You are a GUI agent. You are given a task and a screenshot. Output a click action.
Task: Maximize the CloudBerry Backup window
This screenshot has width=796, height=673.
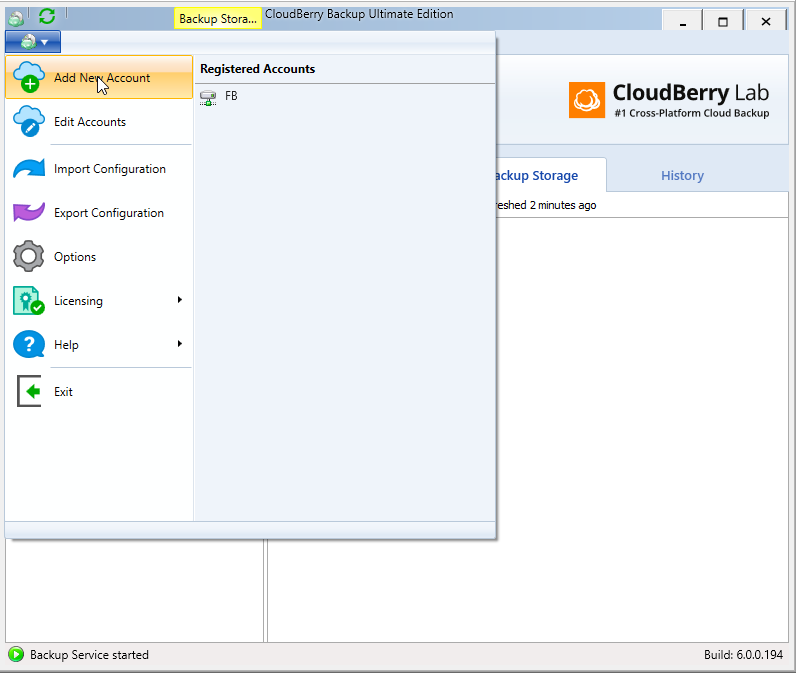pyautogui.click(x=723, y=21)
